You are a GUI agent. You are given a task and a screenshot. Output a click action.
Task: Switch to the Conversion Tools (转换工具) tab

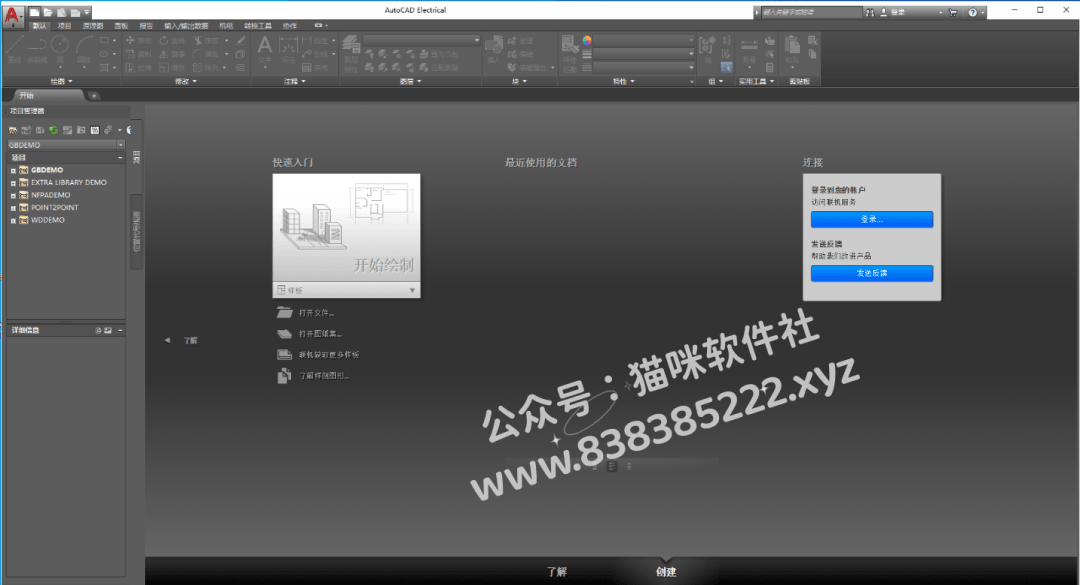(258, 25)
